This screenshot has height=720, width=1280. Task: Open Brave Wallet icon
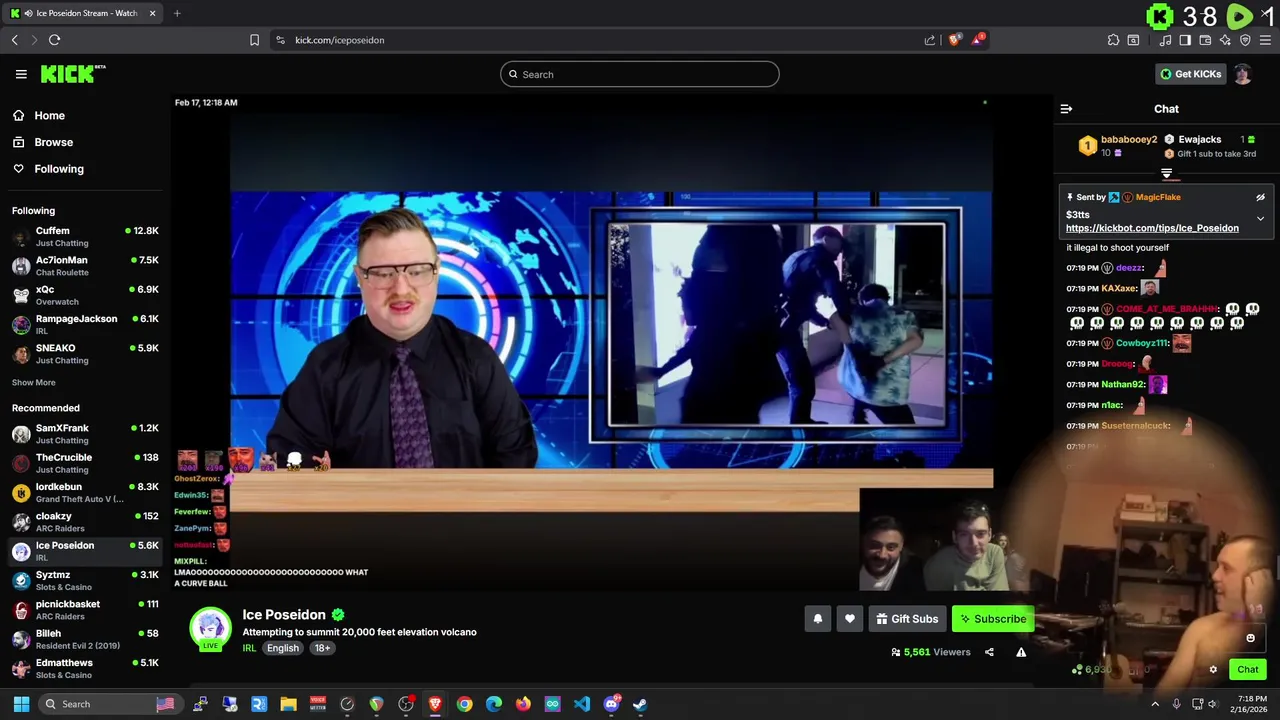(x=1205, y=40)
